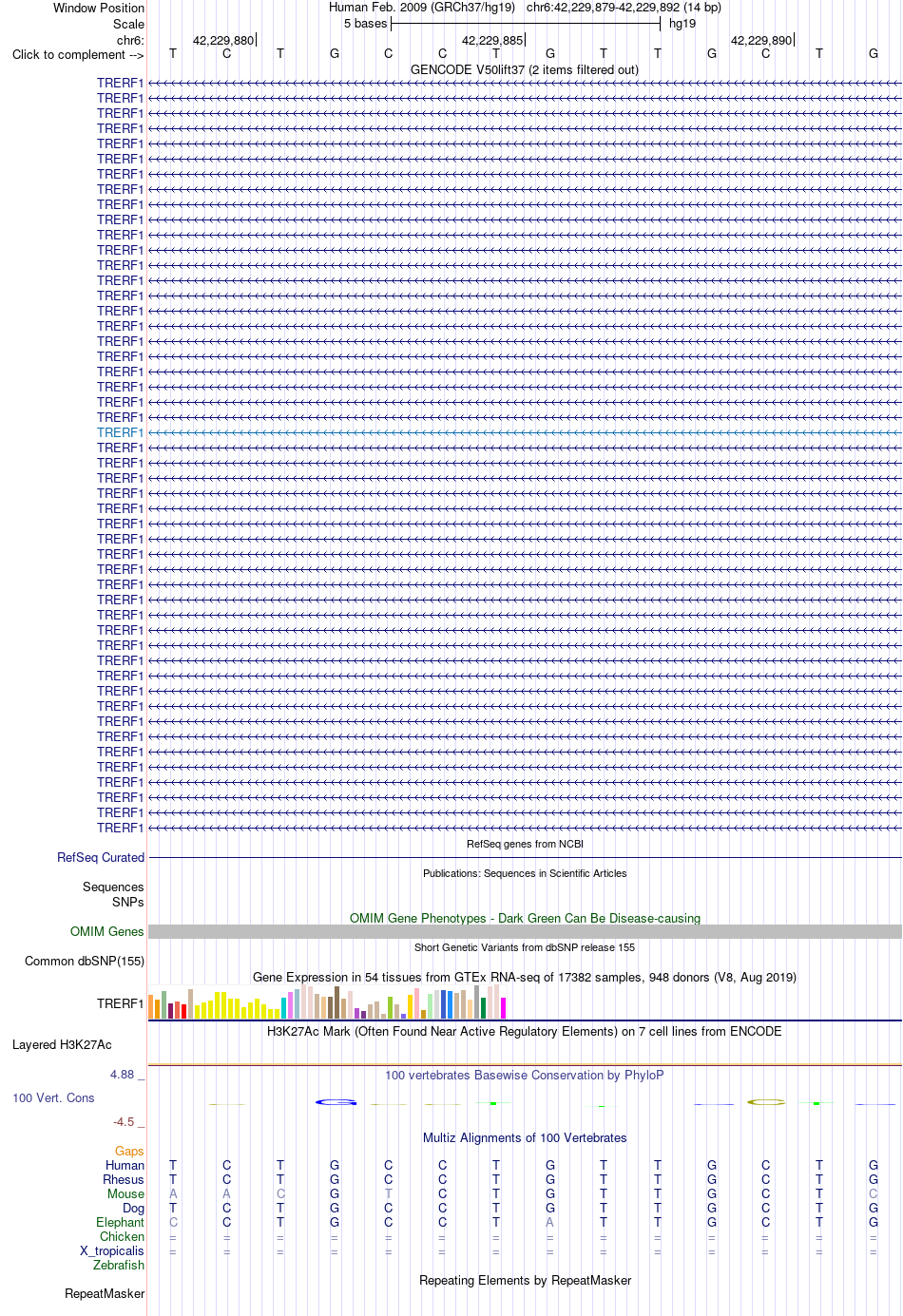Click the GTEx TRERF1 expression bar chart
Screen dimensions: 903x1316
[x=328, y=1002]
